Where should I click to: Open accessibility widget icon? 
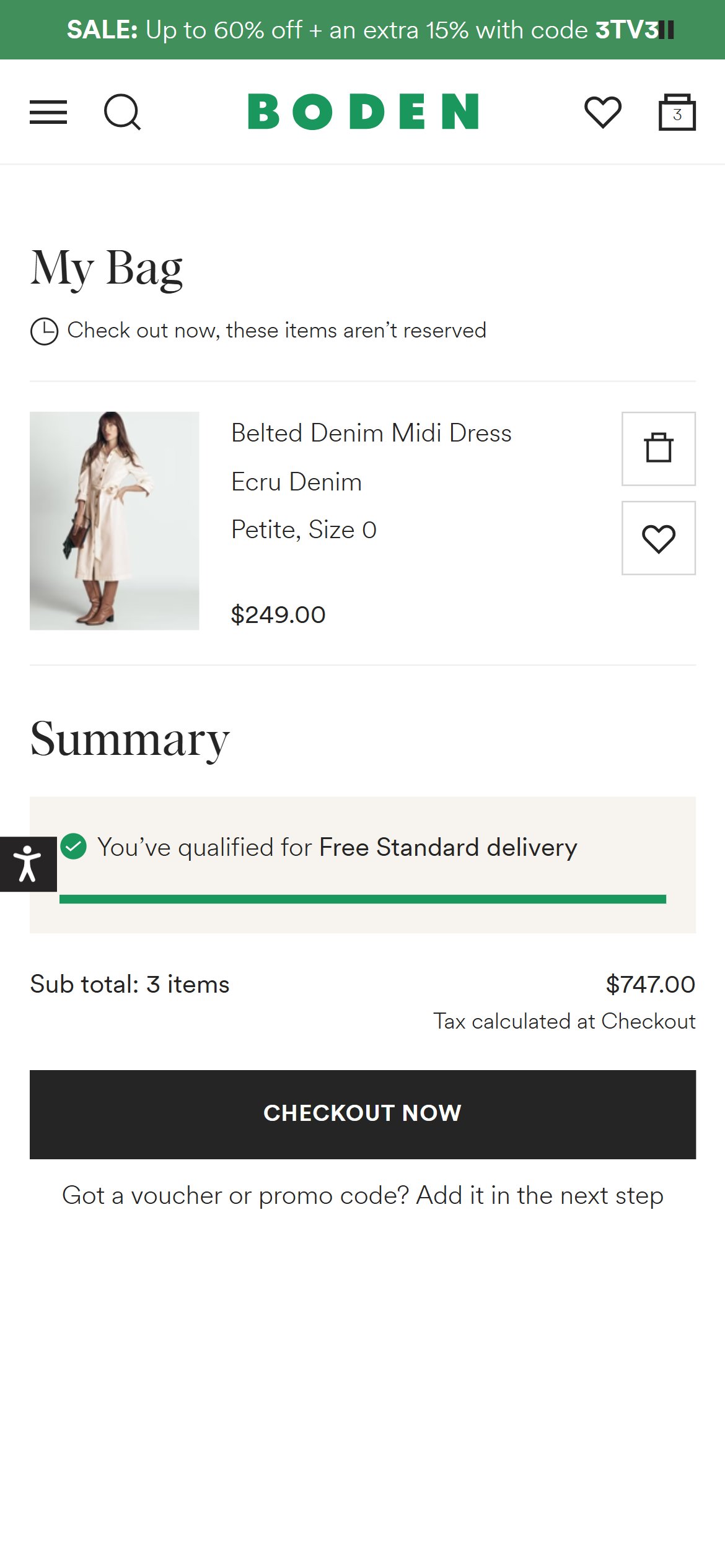28,864
